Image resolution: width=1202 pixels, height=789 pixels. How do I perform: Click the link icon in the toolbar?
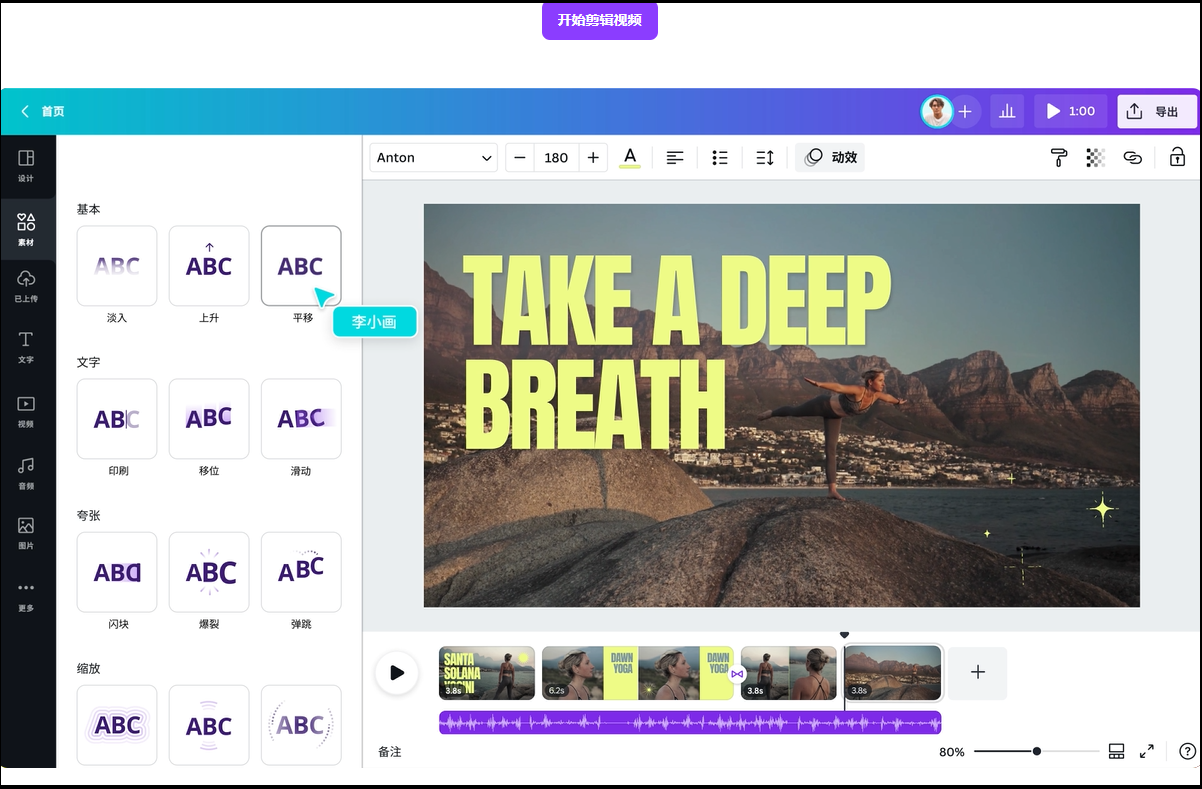[x=1133, y=157]
